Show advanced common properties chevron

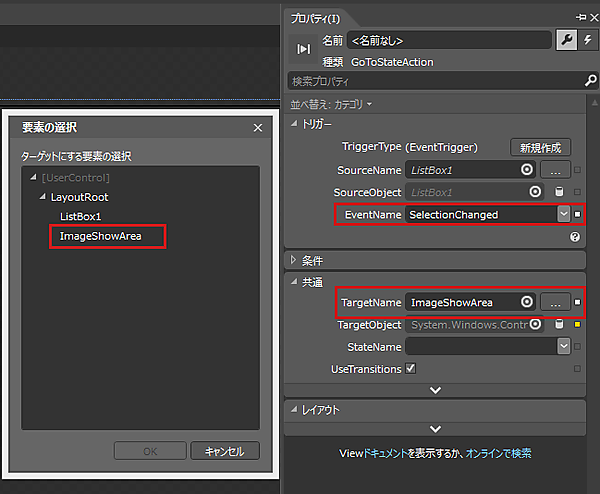(x=435, y=390)
